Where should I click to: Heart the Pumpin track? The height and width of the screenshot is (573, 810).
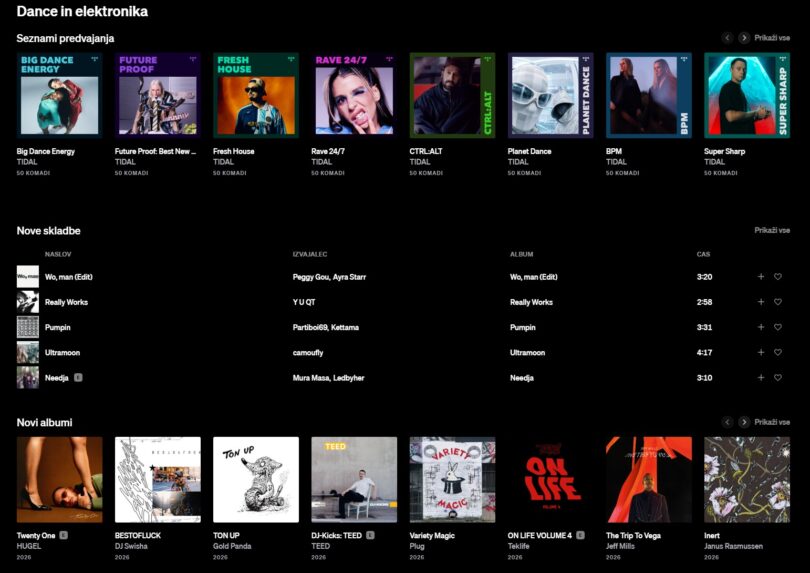tap(777, 327)
